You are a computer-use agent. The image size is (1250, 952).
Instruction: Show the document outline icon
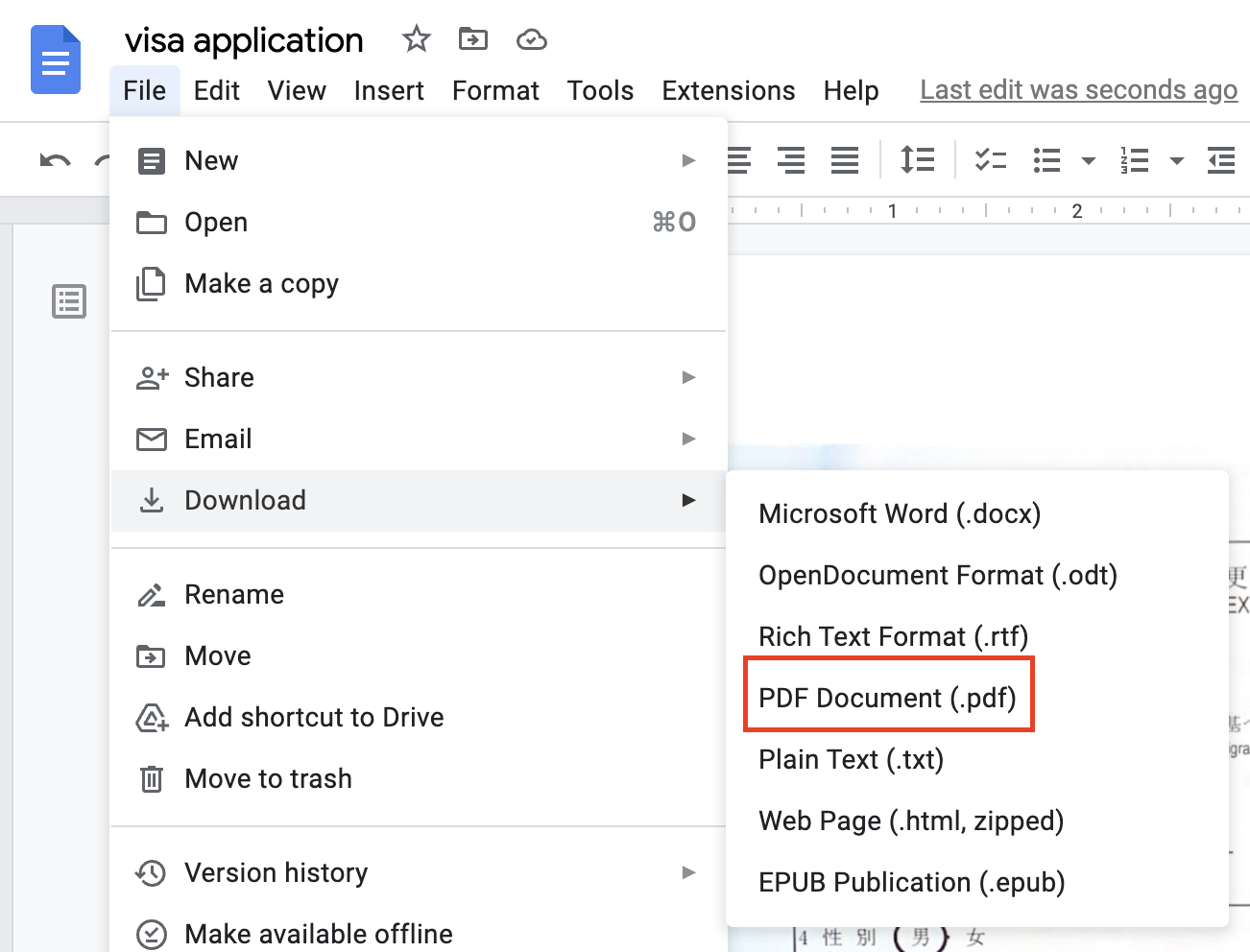(69, 301)
